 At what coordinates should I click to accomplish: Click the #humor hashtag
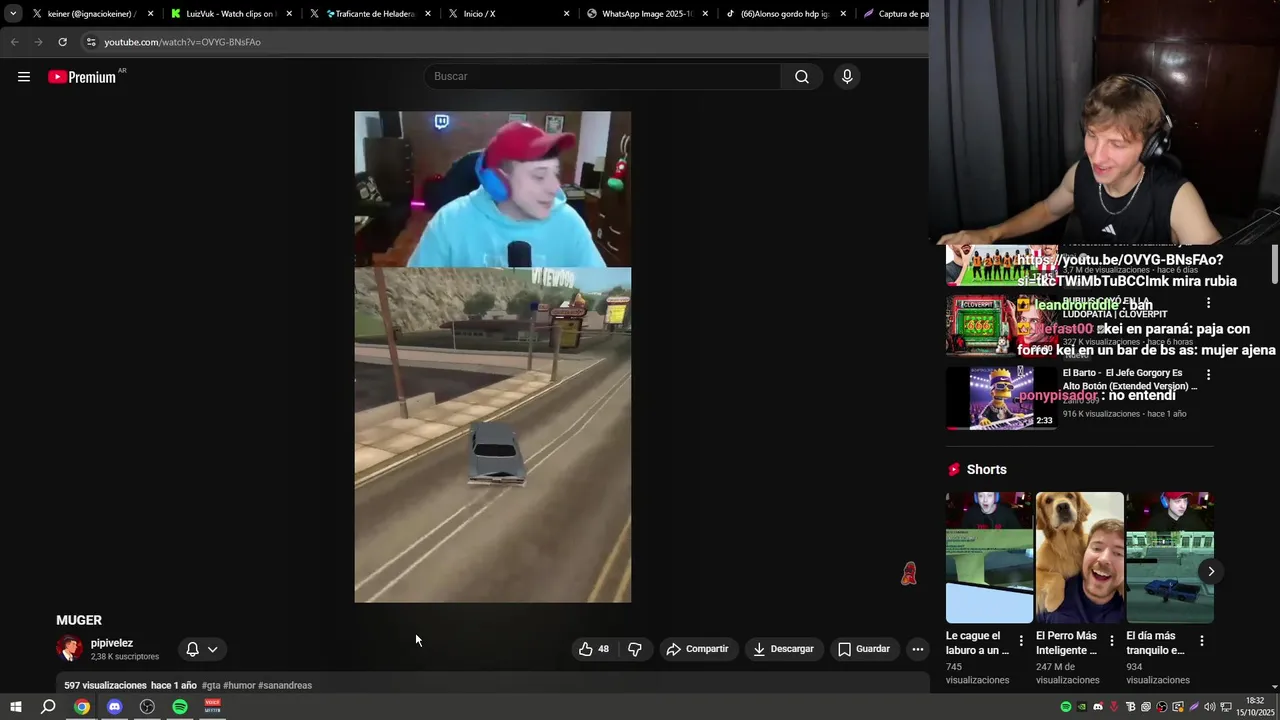(239, 686)
